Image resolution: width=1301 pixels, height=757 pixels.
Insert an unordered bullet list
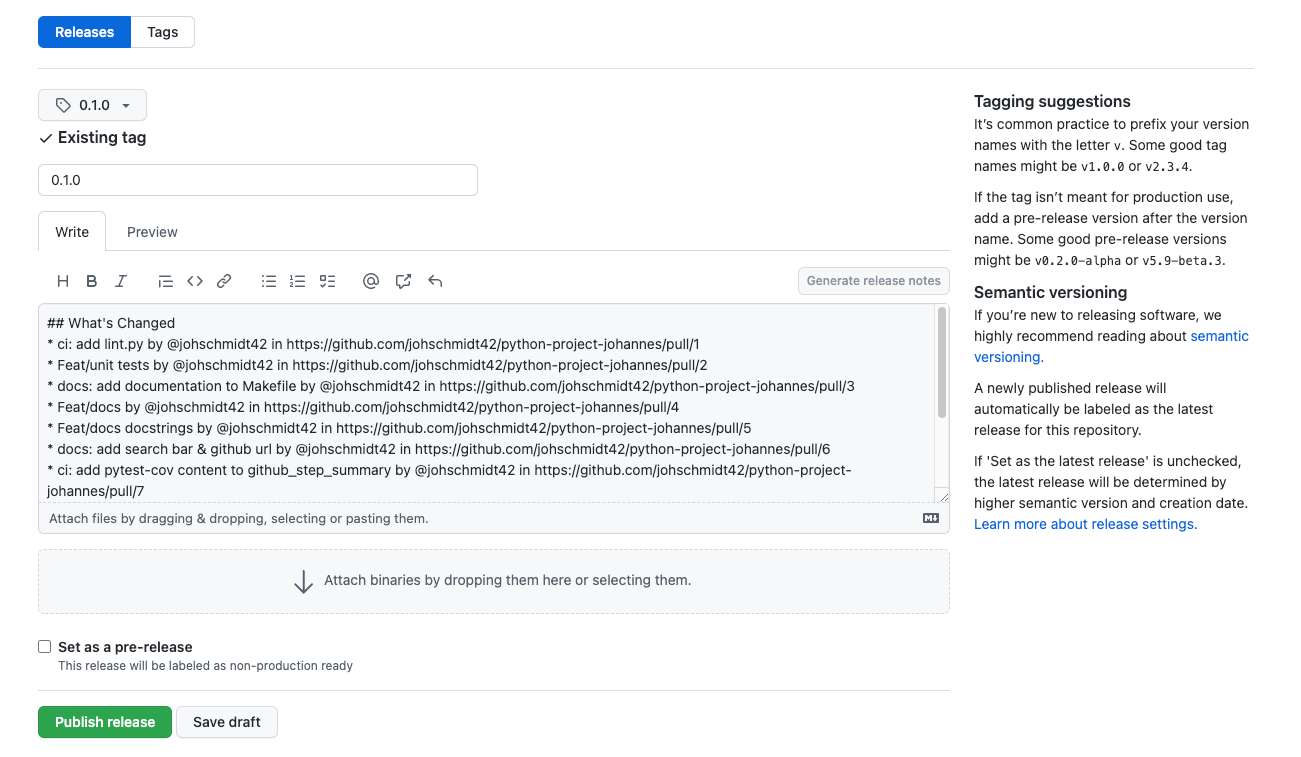[268, 282]
